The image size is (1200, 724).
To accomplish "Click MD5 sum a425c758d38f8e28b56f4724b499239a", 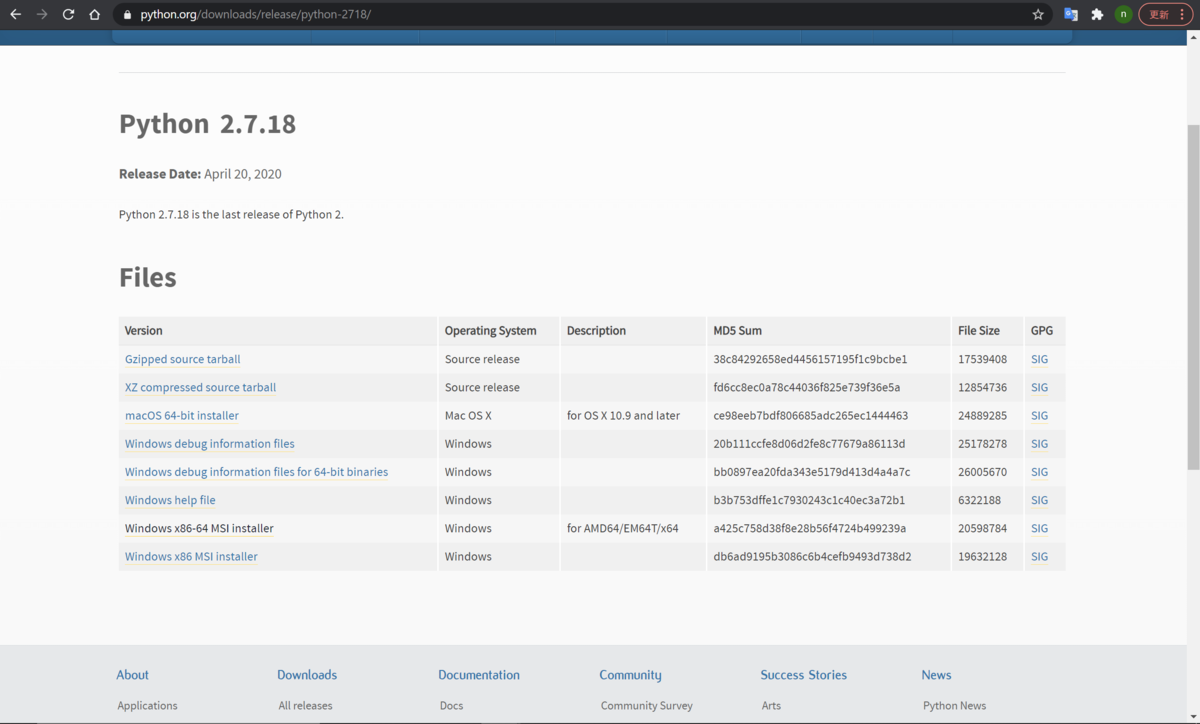I will (x=809, y=528).
